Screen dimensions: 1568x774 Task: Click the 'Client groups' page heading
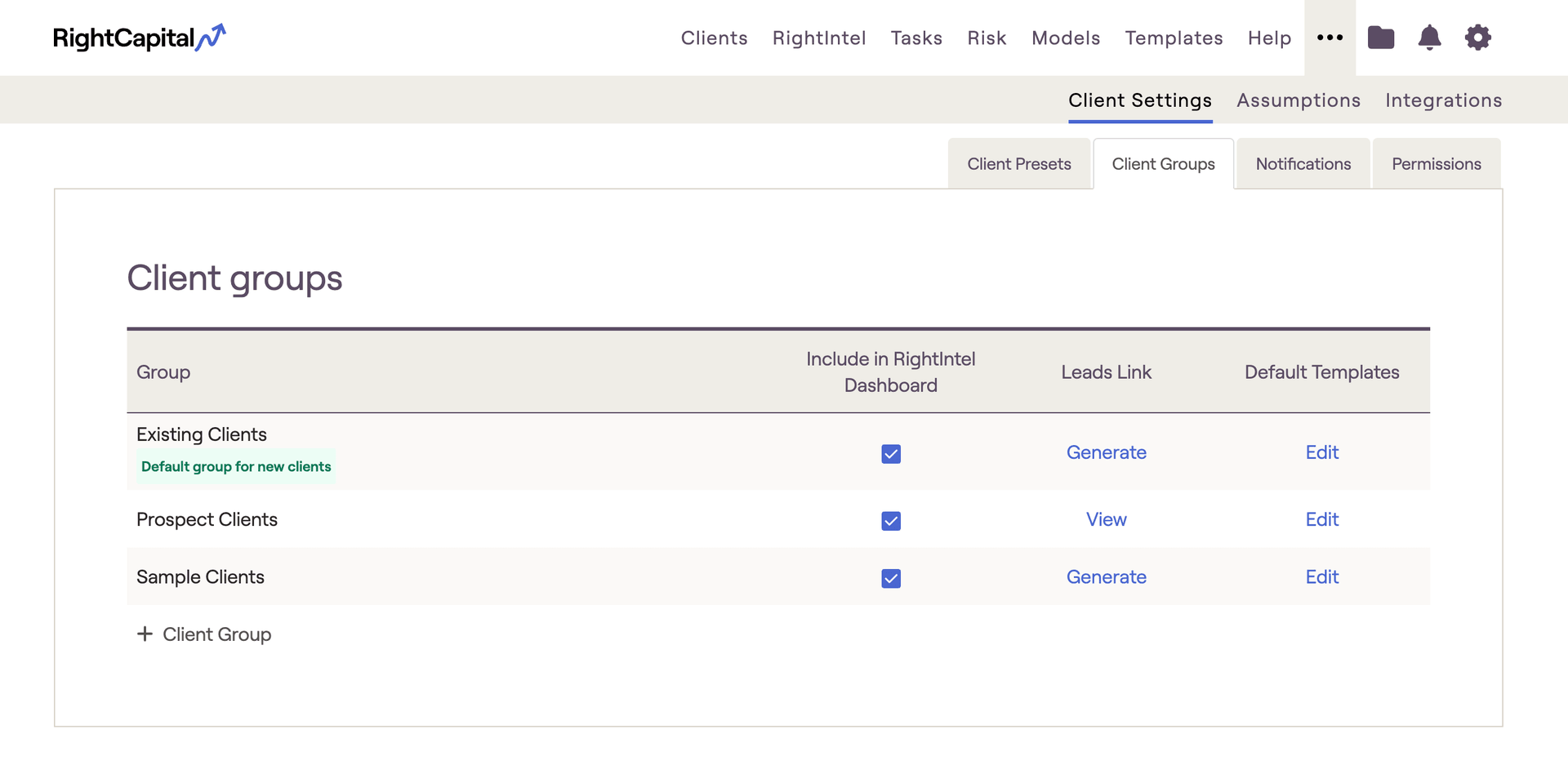[234, 279]
